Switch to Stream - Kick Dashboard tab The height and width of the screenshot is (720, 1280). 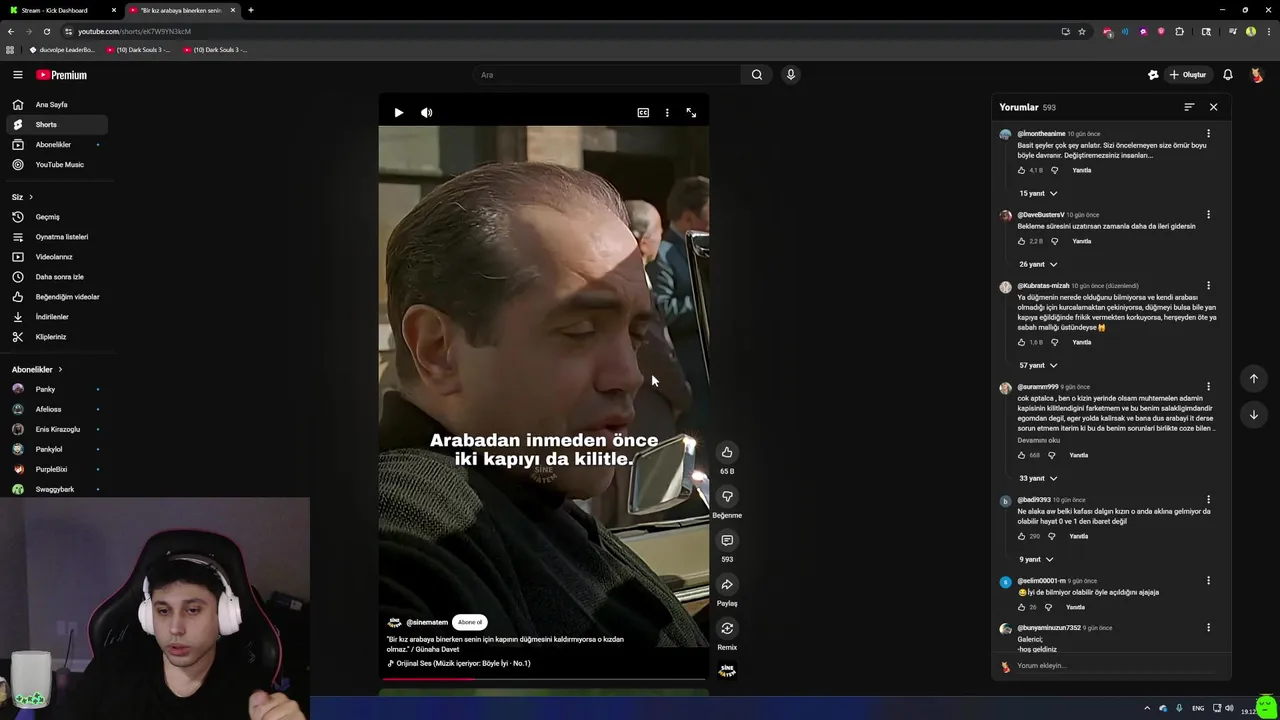(62, 10)
